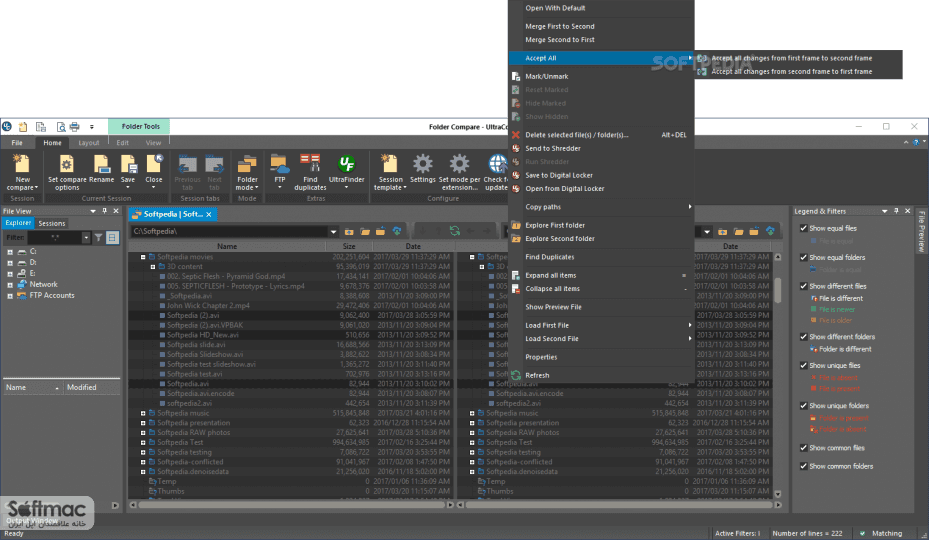Sort left pane by Size column header
This screenshot has width=929, height=540.
[349, 246]
